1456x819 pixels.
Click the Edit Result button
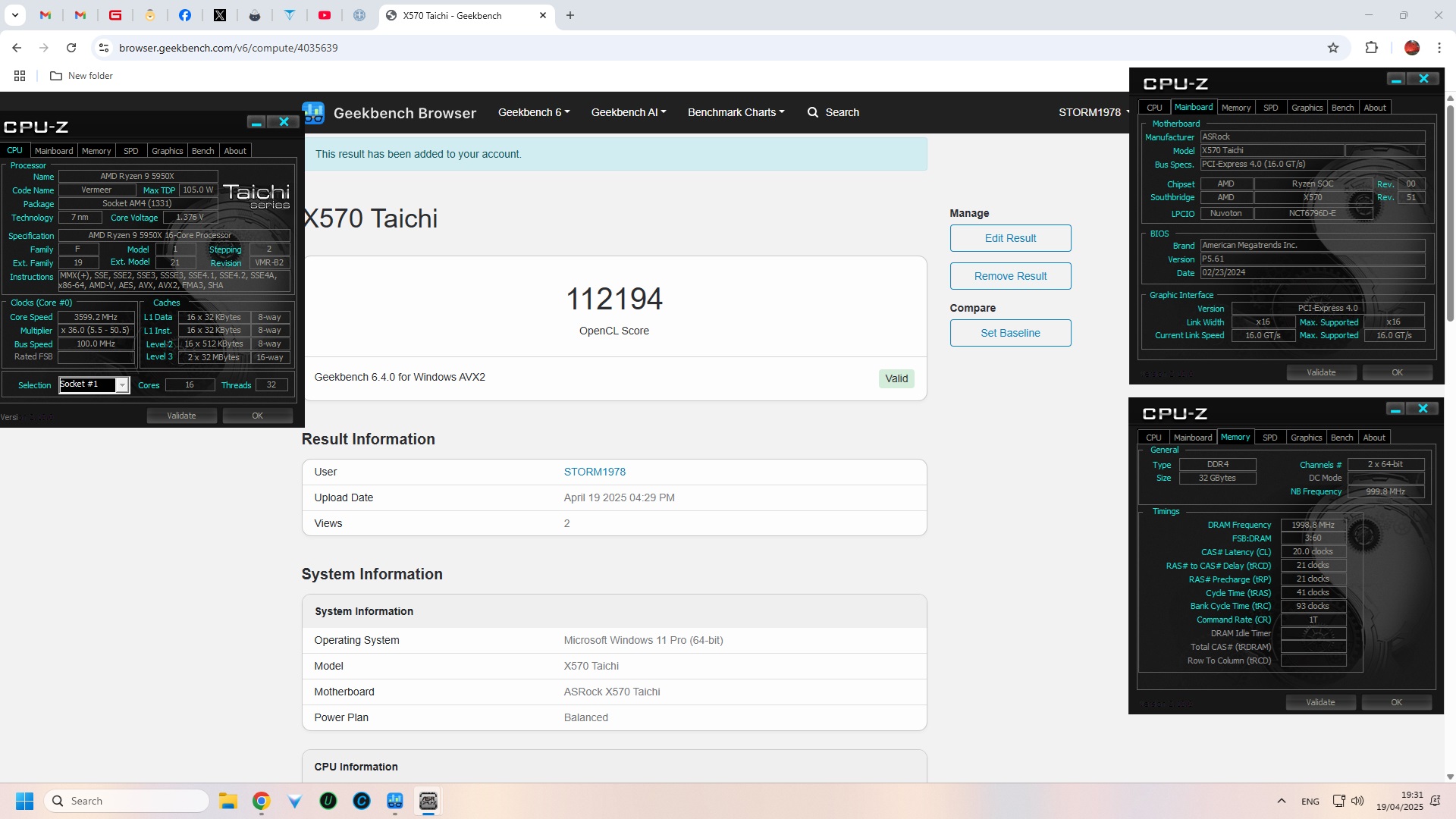coord(1010,238)
